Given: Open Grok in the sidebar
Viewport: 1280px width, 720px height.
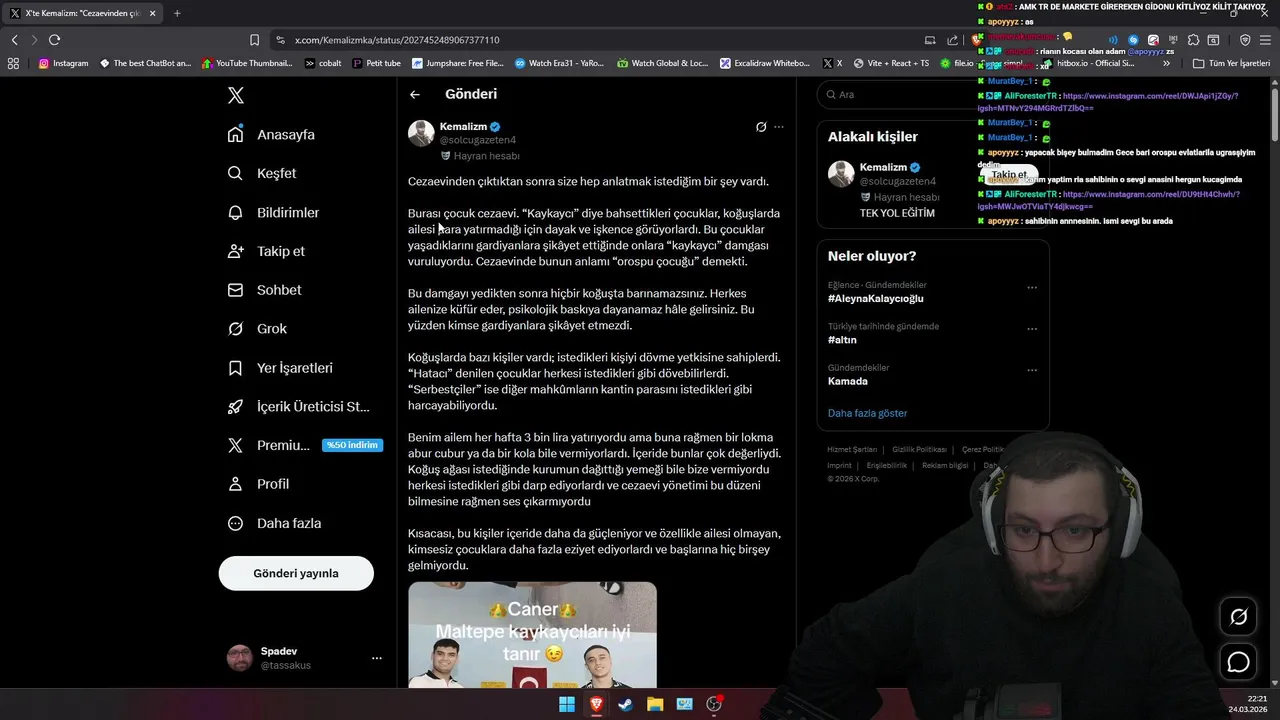Looking at the screenshot, I should [258, 328].
